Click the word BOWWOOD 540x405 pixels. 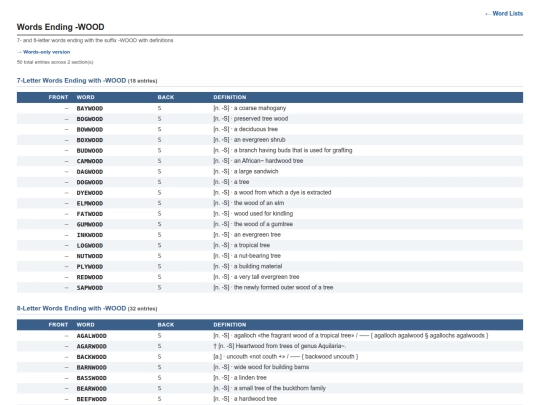pyautogui.click(x=90, y=129)
